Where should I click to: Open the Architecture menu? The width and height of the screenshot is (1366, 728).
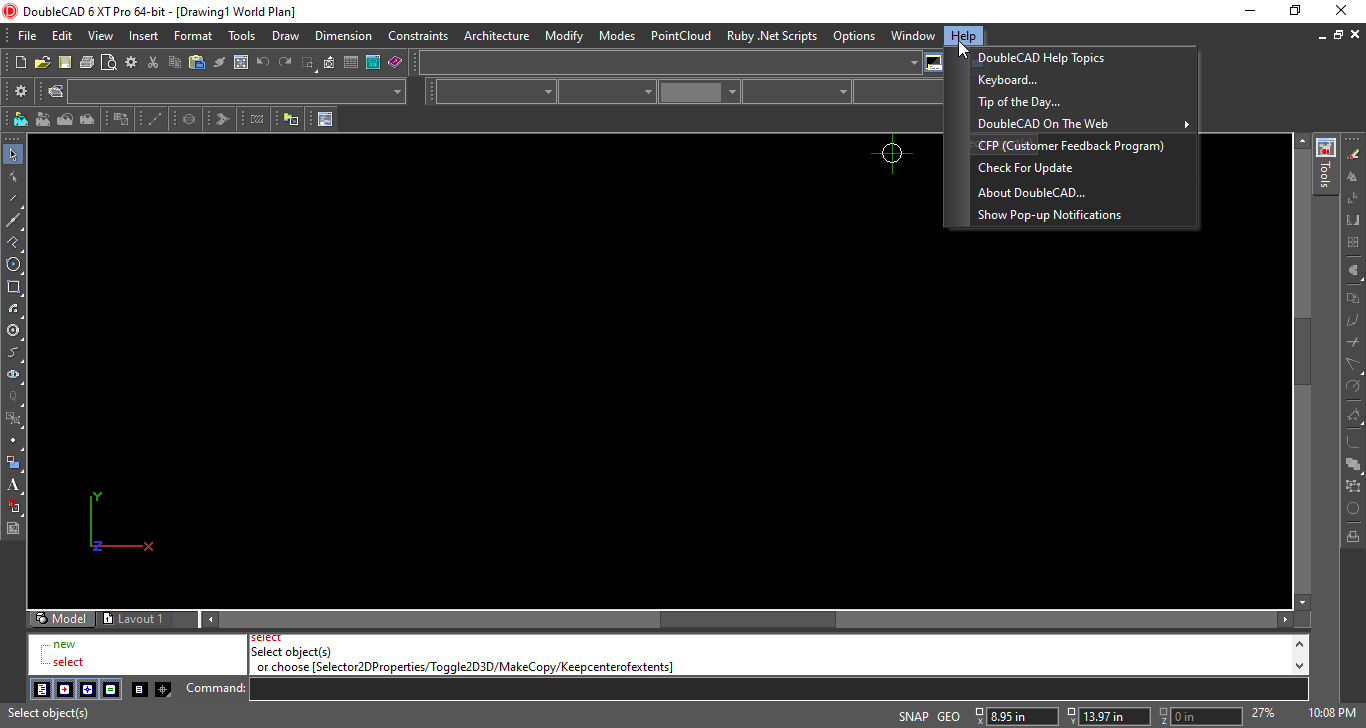496,36
